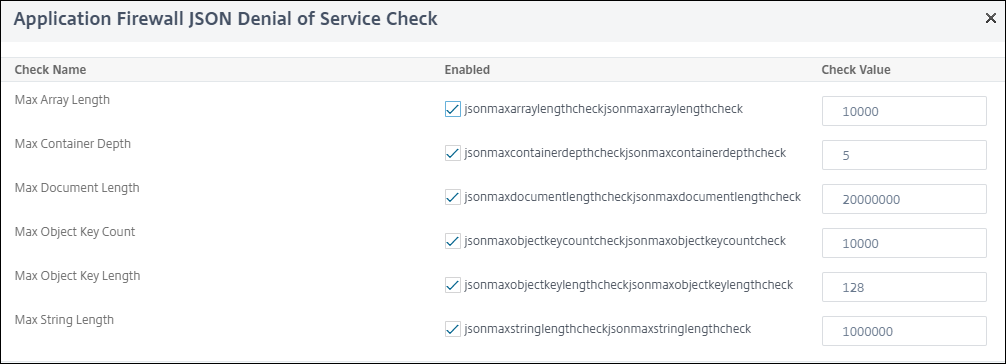This screenshot has height=364, width=1006.
Task: Click the Max String Length row label
Action: tap(64, 319)
